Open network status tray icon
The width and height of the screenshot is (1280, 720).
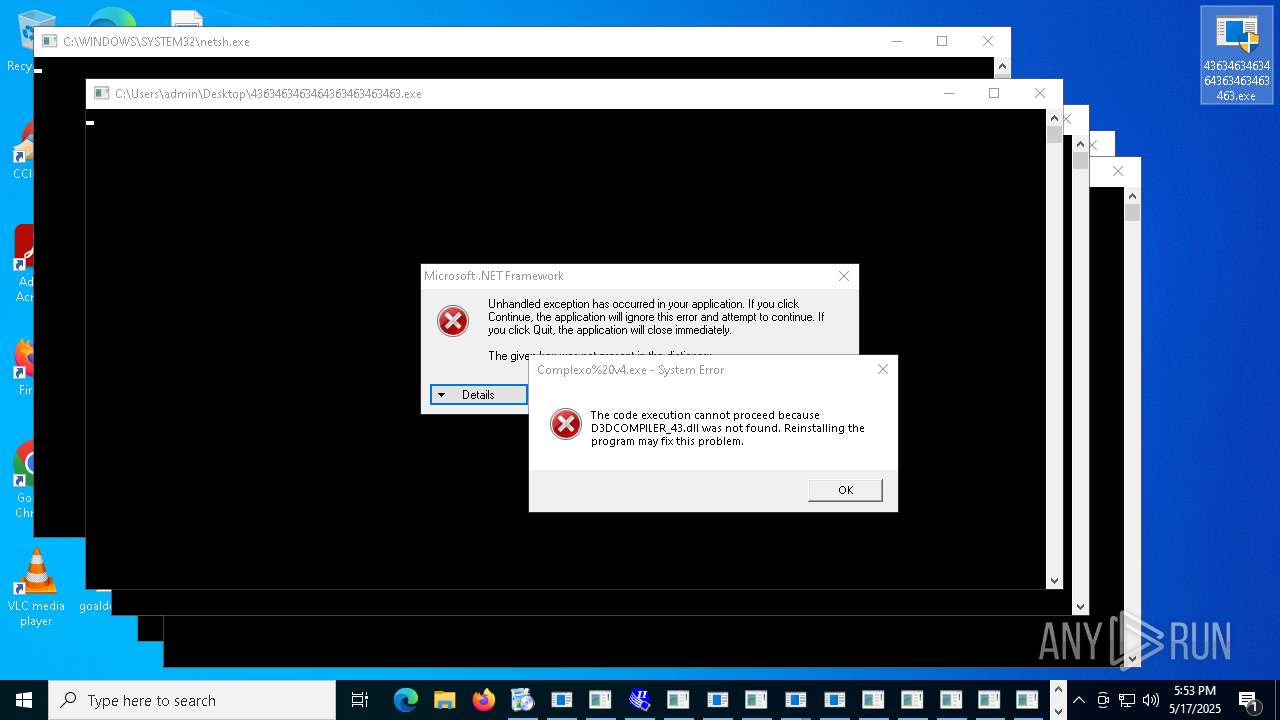tap(1127, 700)
